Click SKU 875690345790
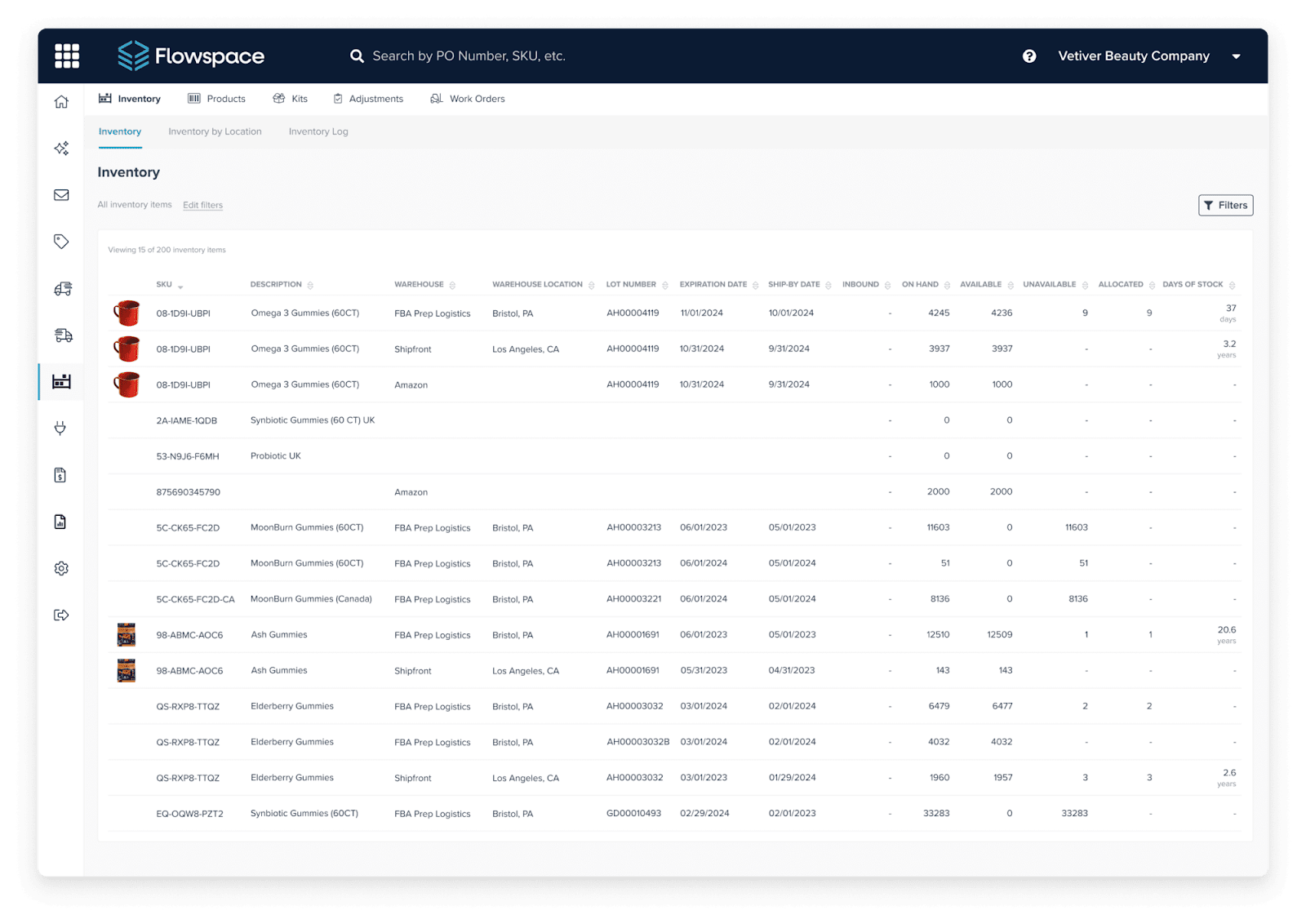This screenshot has height=924, width=1306. (189, 492)
